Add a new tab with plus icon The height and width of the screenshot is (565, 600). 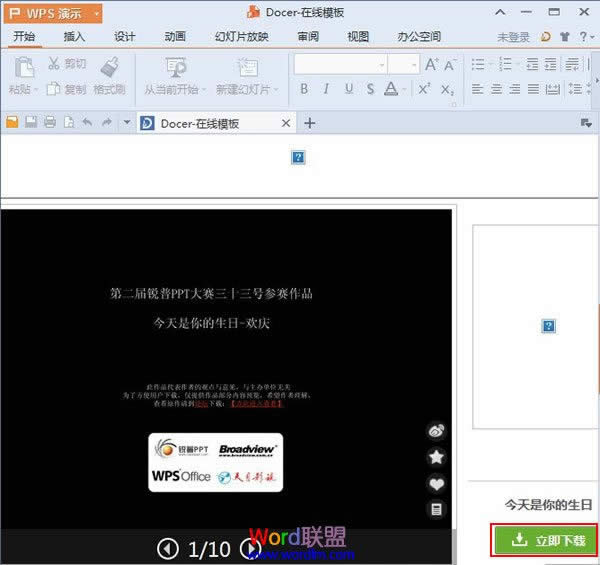tap(310, 123)
